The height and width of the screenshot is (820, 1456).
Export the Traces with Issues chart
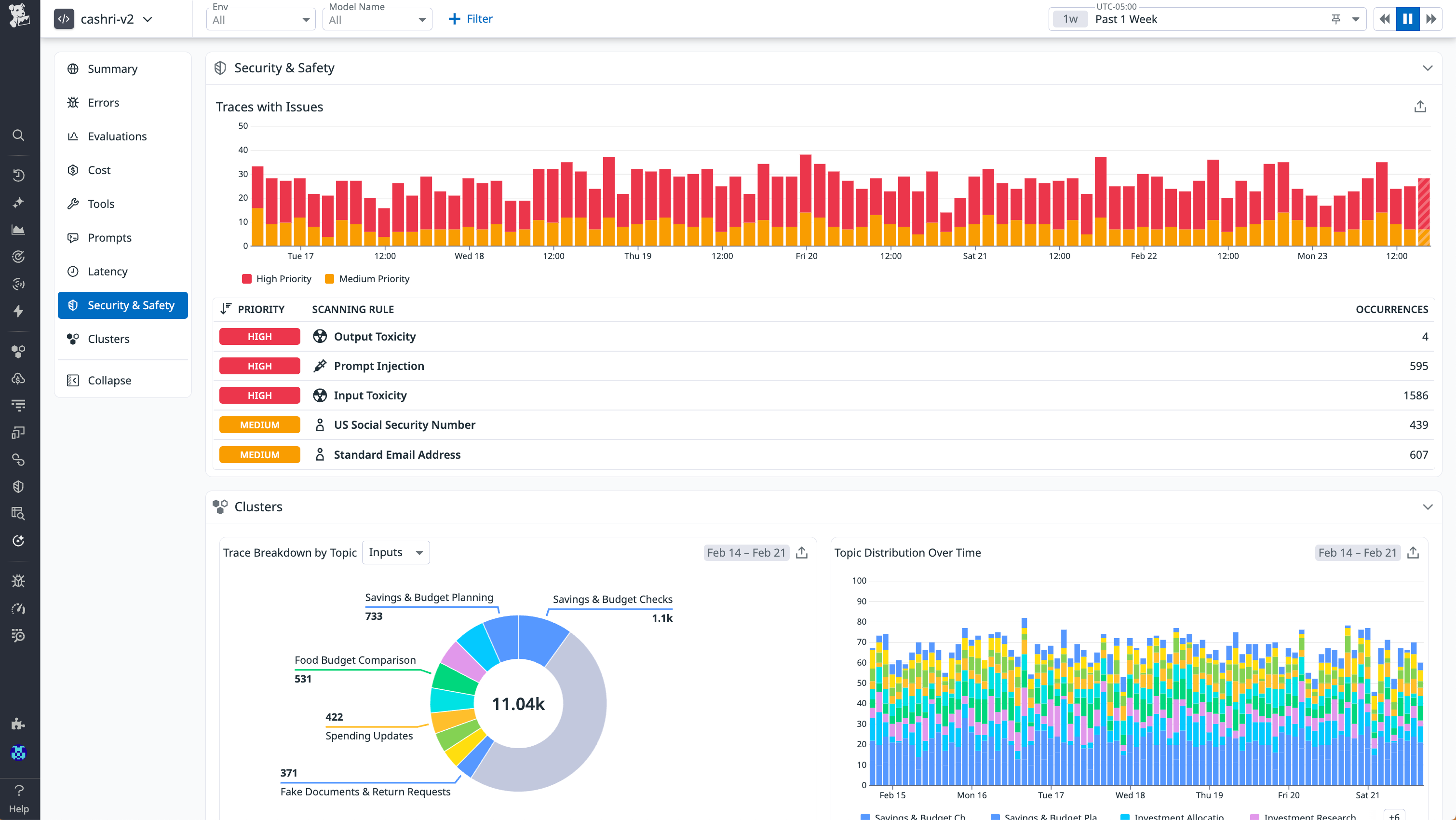pyautogui.click(x=1420, y=107)
